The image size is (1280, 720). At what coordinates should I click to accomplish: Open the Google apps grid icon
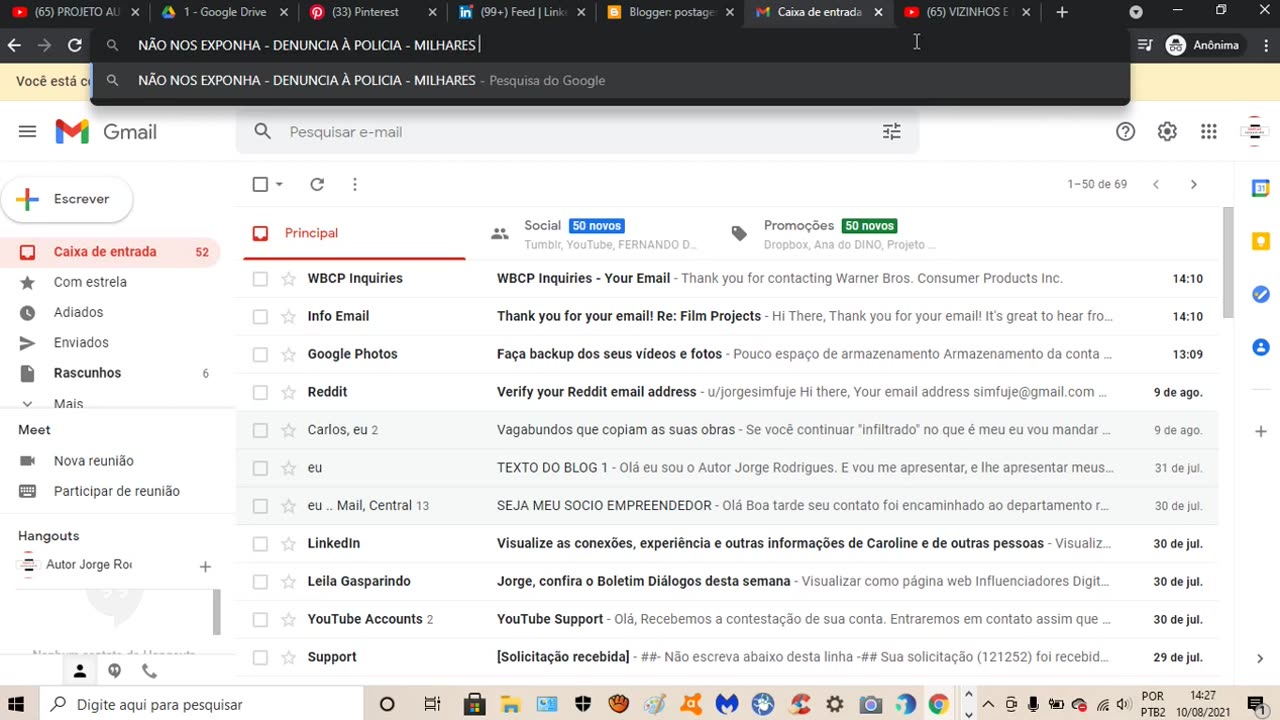(x=1209, y=132)
